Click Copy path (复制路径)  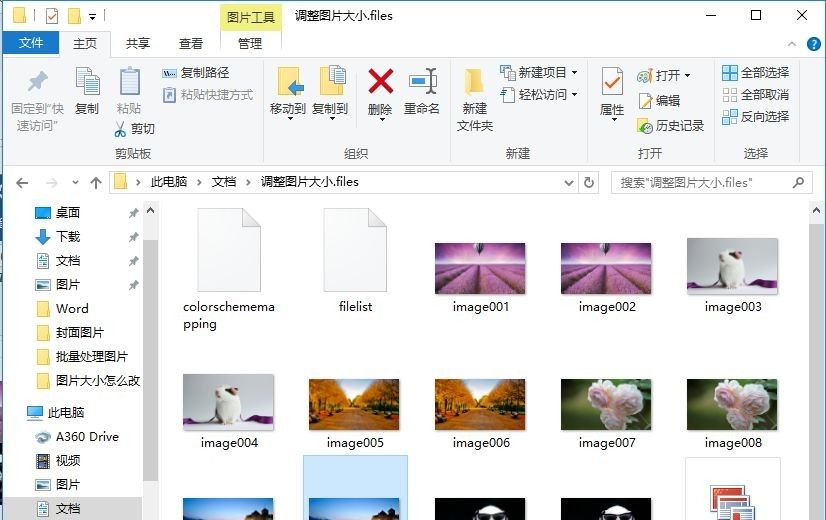point(195,73)
